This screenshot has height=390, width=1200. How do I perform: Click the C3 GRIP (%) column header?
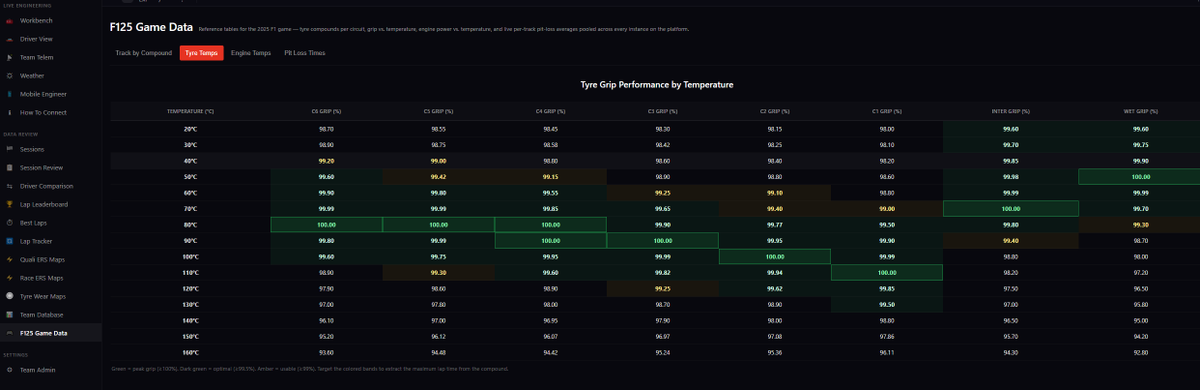[x=663, y=111]
